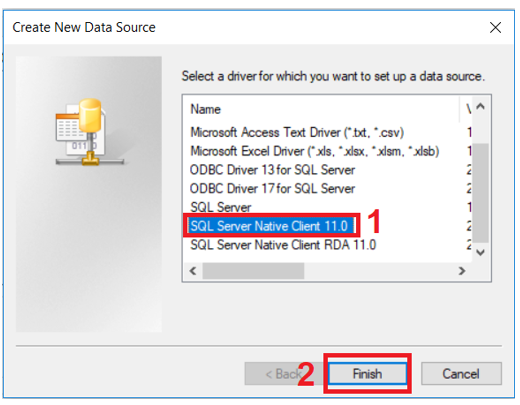Click the horizontal scrollbar thumb in driver list
Image resolution: width=520 pixels, height=405 pixels.
[x=253, y=271]
